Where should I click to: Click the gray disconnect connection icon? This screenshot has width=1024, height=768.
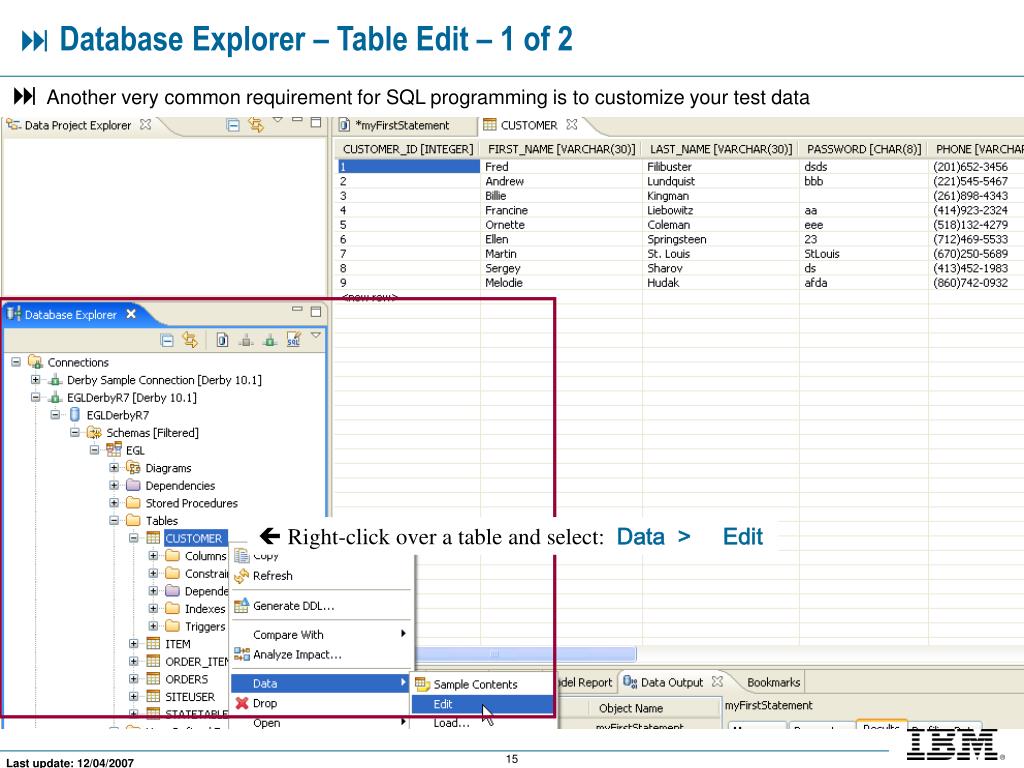coord(246,340)
